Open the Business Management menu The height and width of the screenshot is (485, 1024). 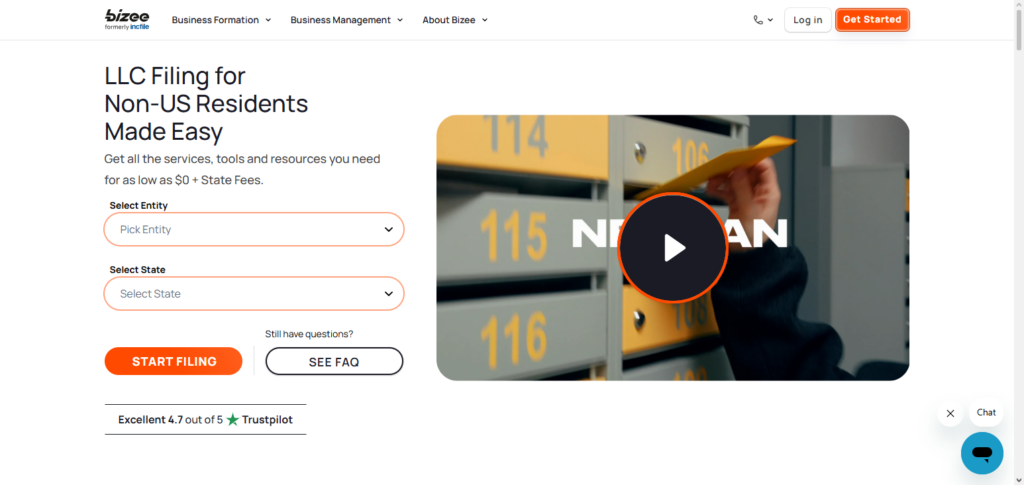point(346,20)
